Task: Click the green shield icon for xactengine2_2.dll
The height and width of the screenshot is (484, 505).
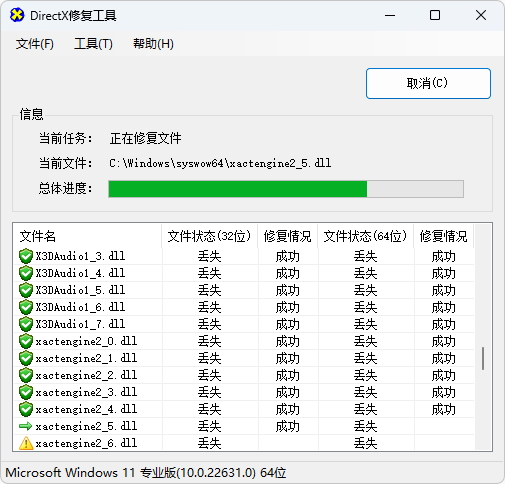Action: pyautogui.click(x=26, y=375)
